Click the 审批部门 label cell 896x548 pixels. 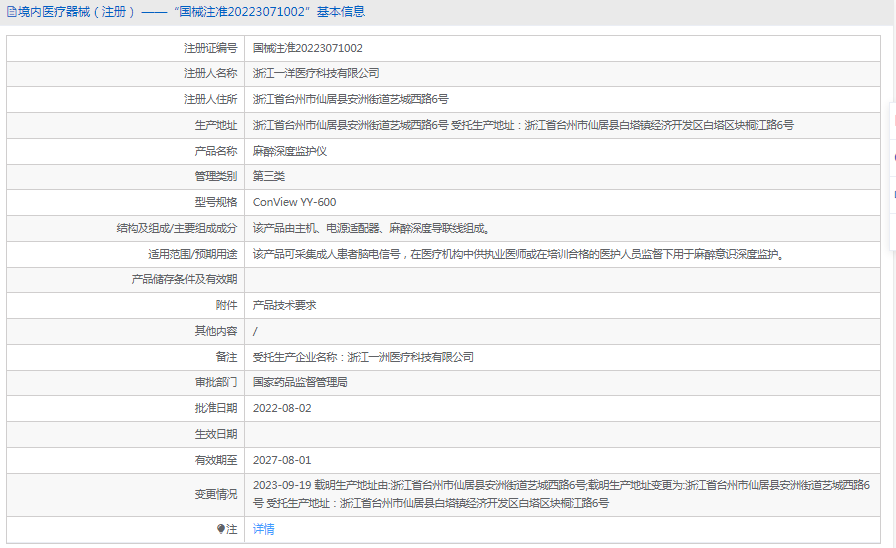[125, 382]
